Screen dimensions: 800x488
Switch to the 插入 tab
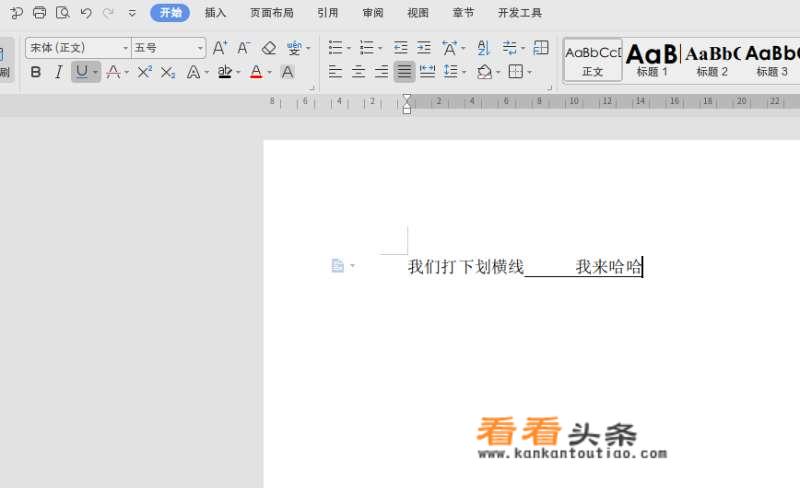[215, 13]
